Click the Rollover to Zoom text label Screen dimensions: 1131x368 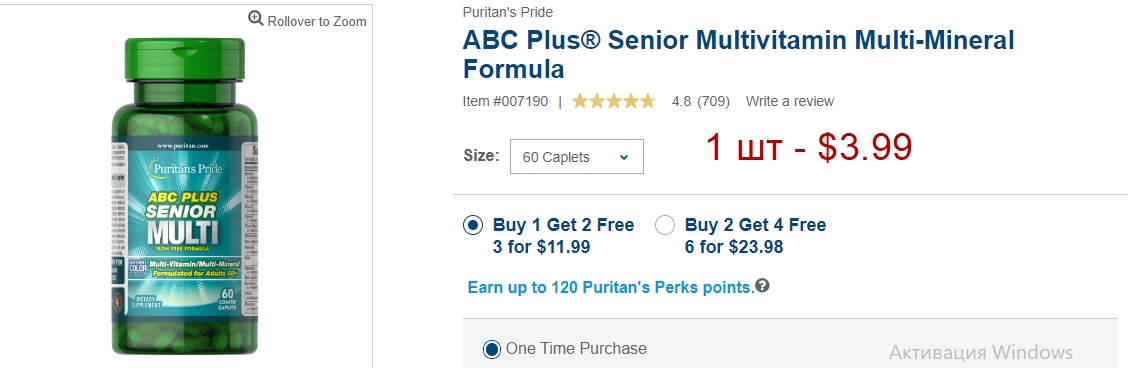tap(317, 21)
